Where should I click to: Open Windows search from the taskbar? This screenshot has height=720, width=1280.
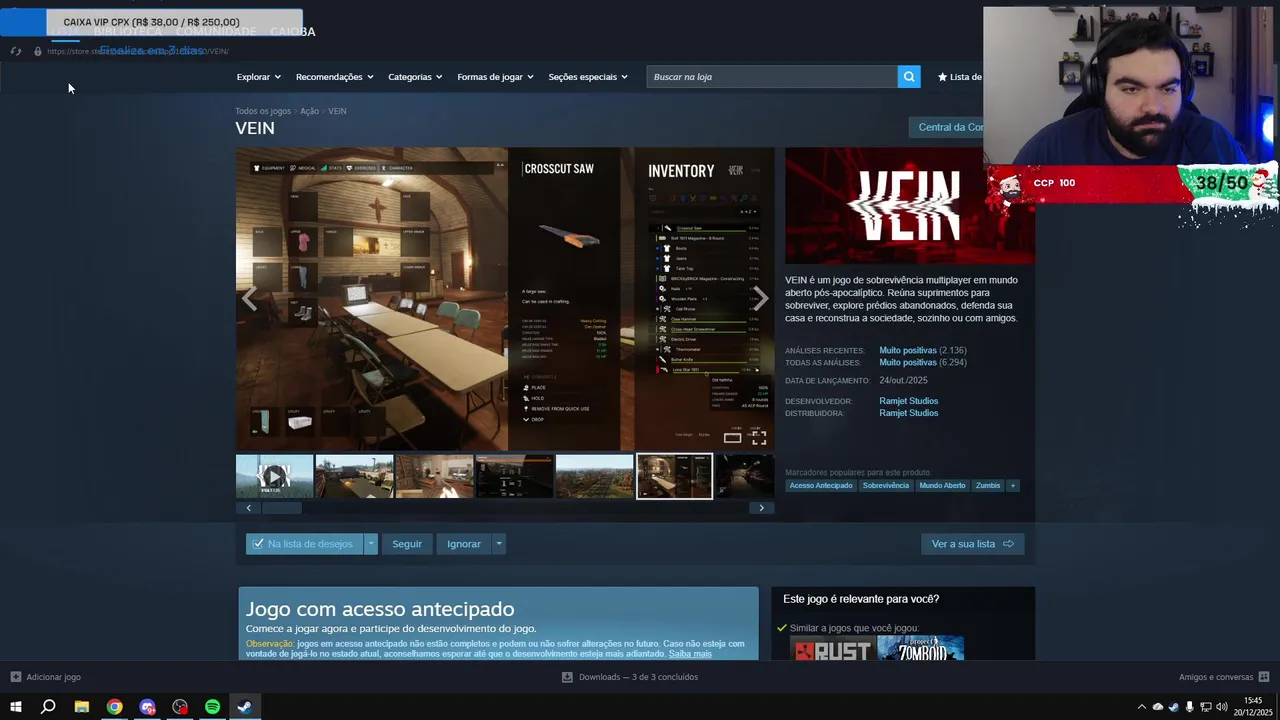pyautogui.click(x=48, y=707)
